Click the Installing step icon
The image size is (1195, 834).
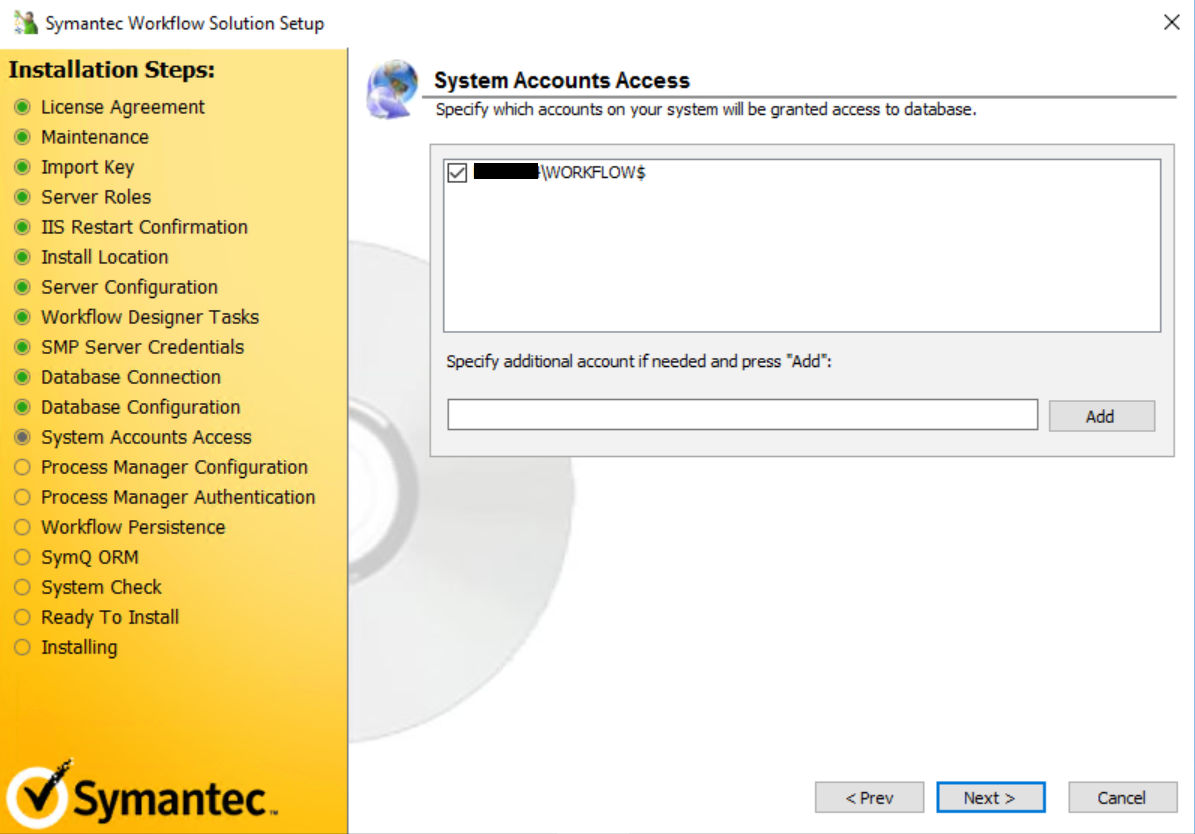point(23,647)
